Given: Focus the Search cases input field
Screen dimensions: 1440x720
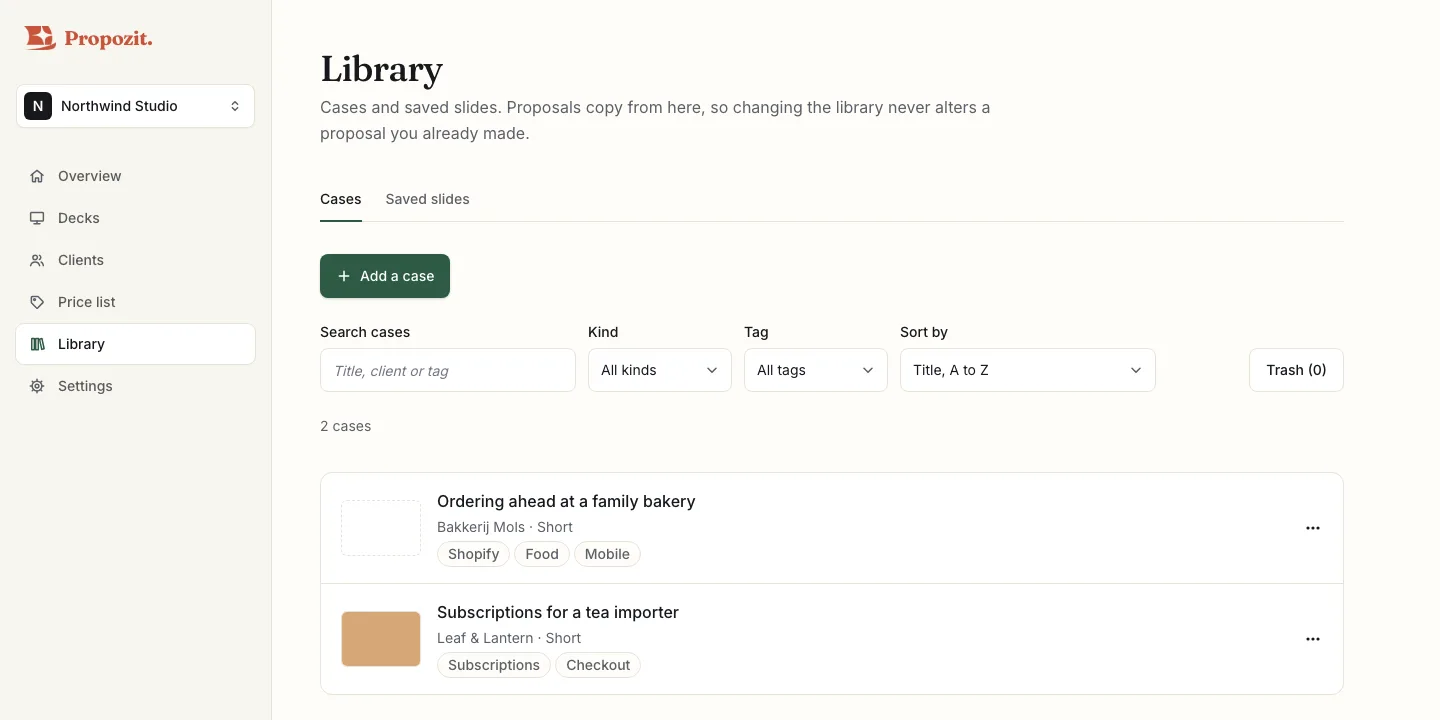Looking at the screenshot, I should tap(448, 370).
